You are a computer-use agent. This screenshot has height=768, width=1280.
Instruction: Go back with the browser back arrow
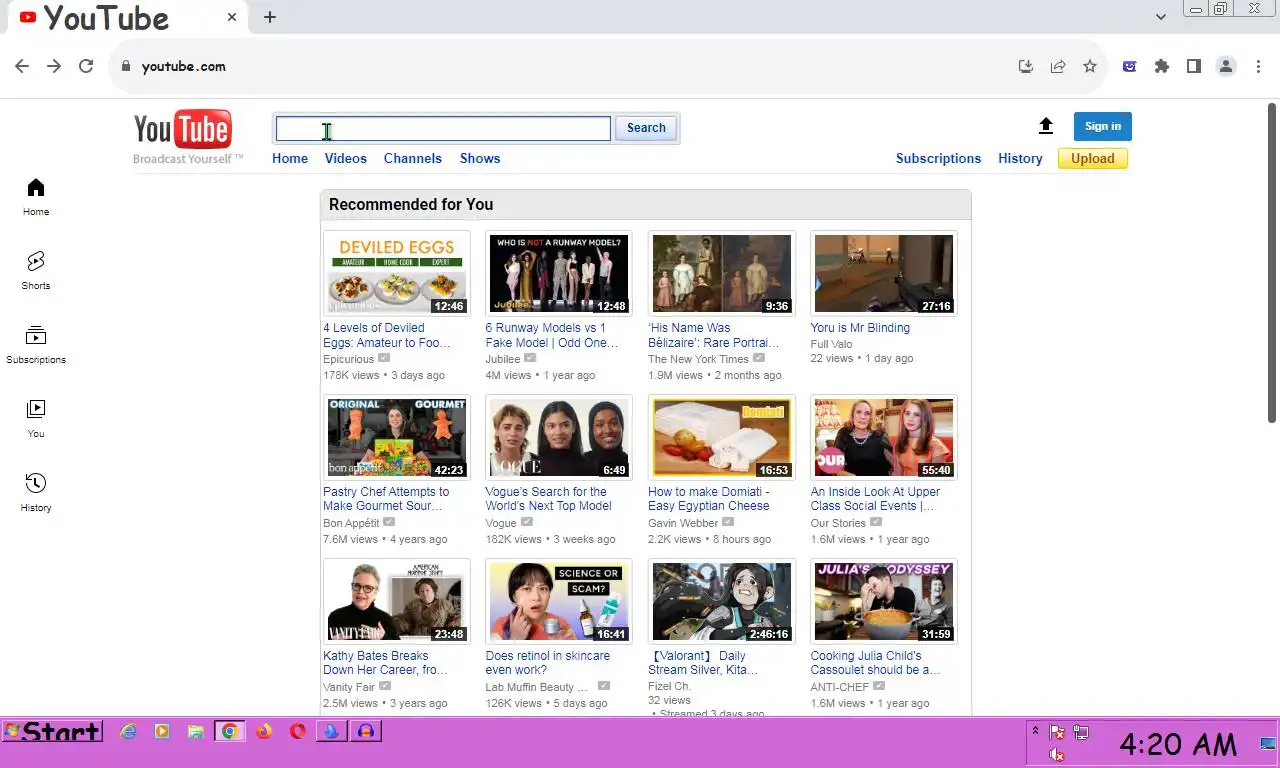pos(22,66)
